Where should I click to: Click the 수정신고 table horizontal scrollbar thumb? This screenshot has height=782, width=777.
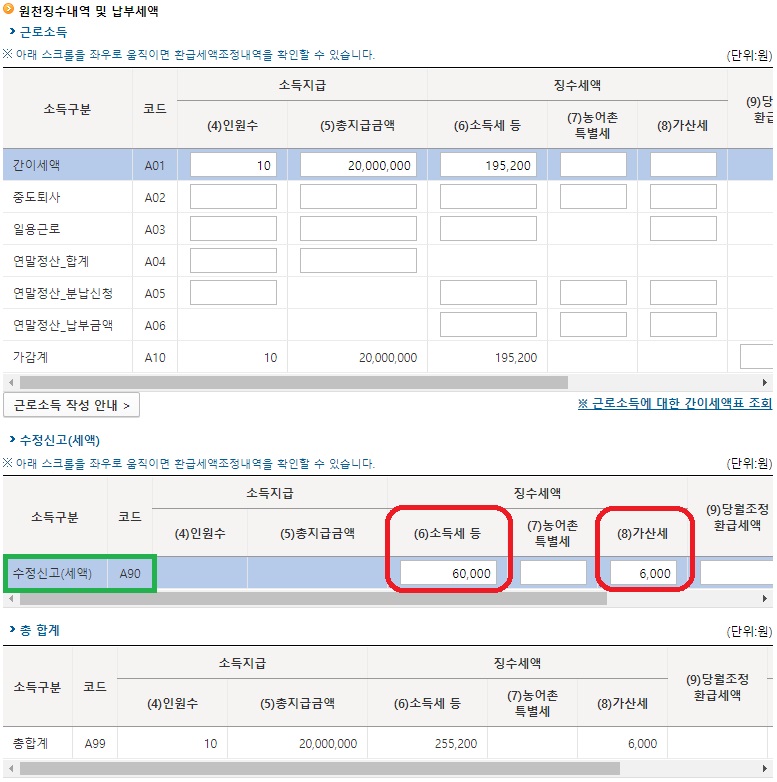(313, 598)
